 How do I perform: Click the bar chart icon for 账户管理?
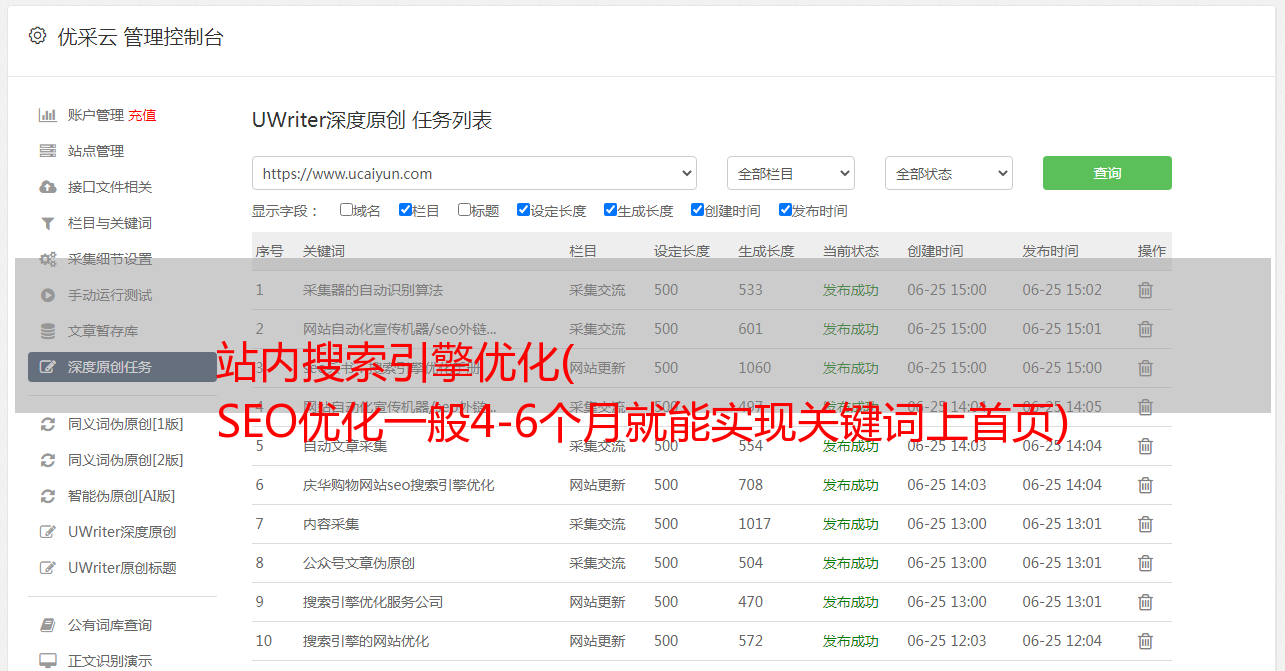click(x=47, y=115)
